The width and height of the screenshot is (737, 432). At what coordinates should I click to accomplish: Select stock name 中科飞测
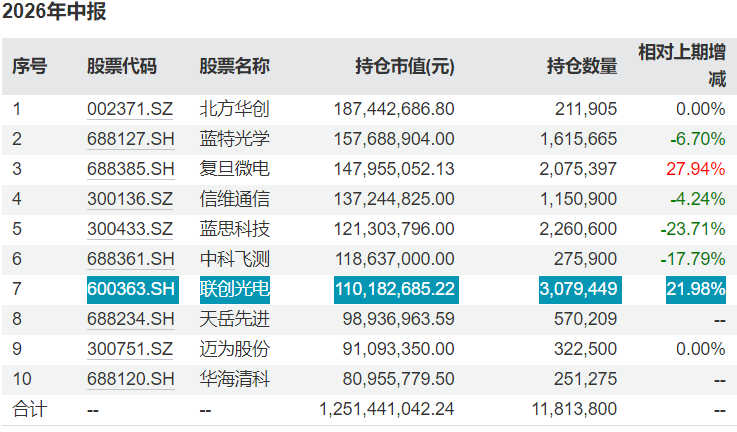[x=235, y=259]
